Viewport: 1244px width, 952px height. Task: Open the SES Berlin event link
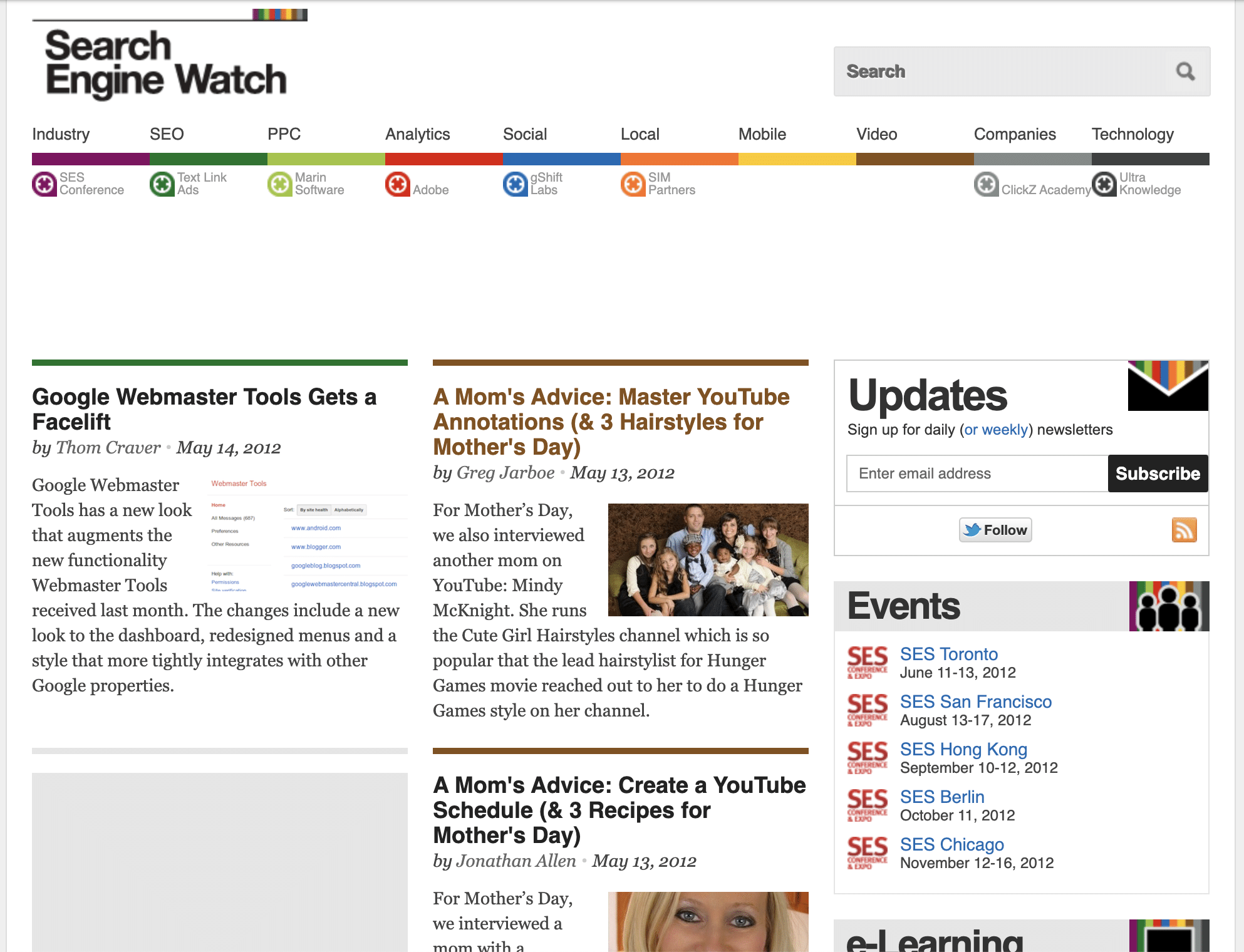(942, 797)
